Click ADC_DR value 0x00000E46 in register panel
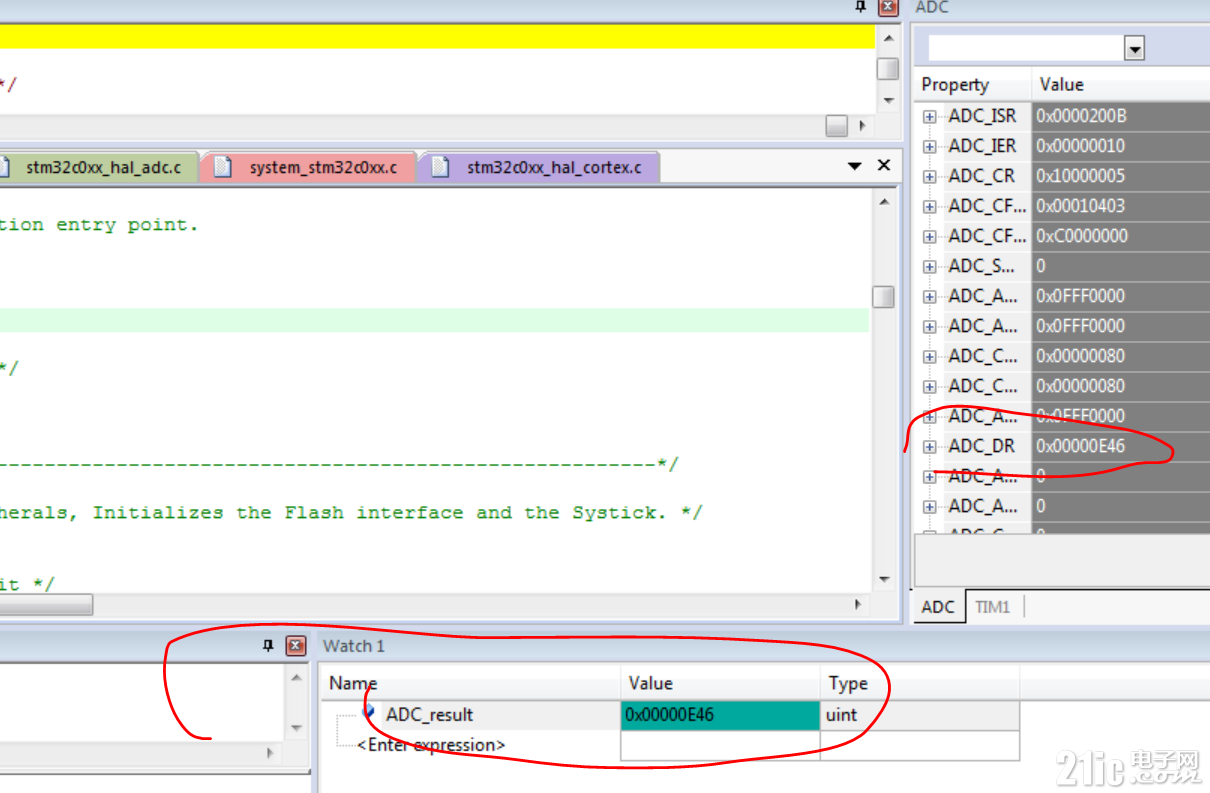The image size is (1210, 793). [1081, 446]
